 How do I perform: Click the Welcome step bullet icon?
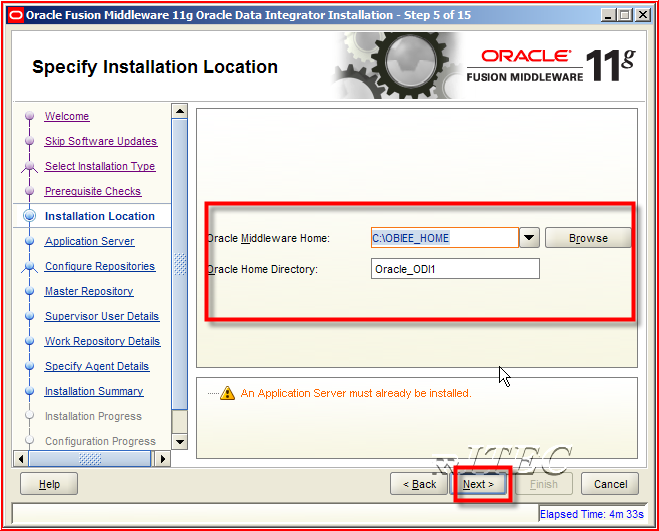[29, 116]
